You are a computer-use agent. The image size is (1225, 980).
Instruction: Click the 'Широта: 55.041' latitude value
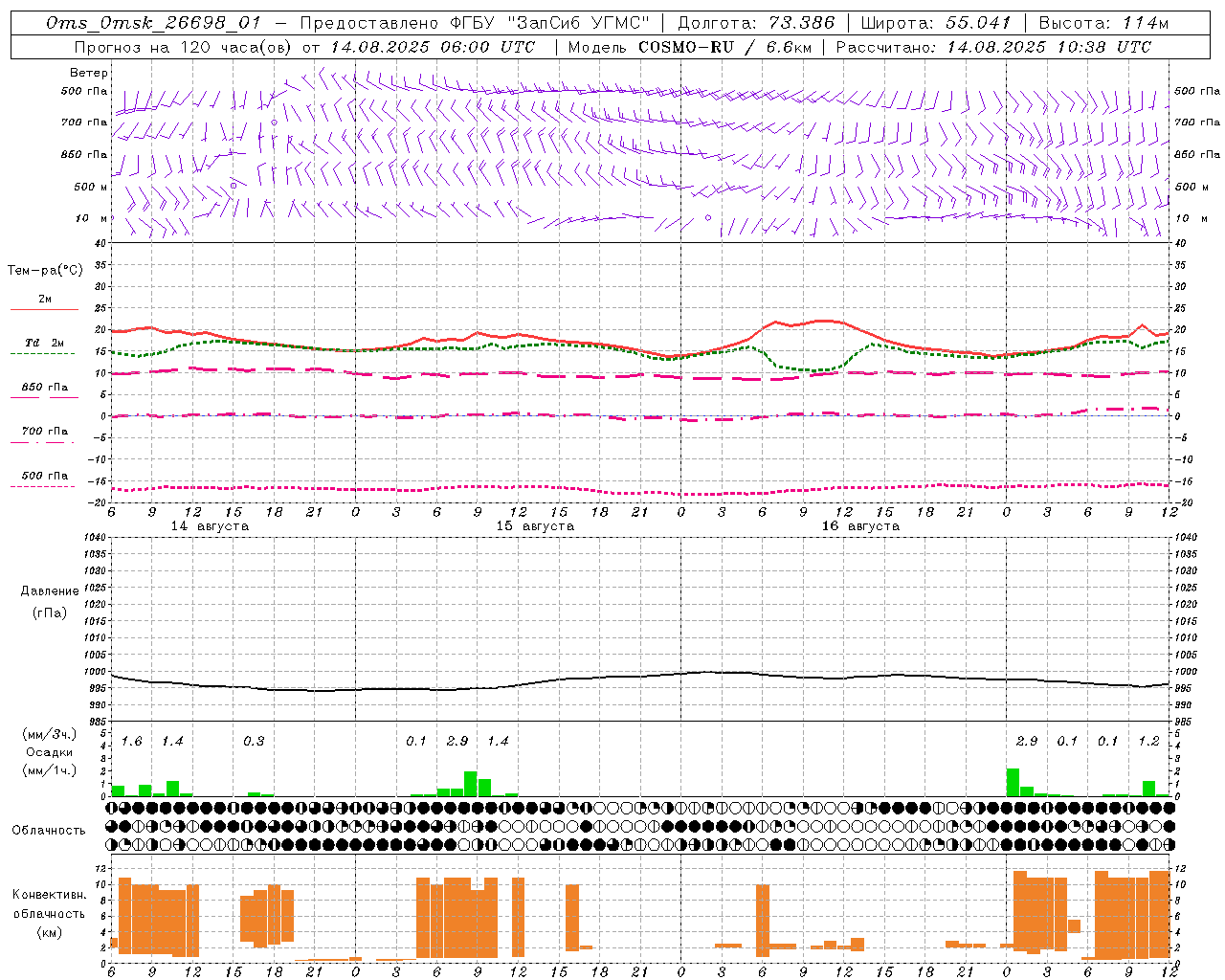click(936, 23)
